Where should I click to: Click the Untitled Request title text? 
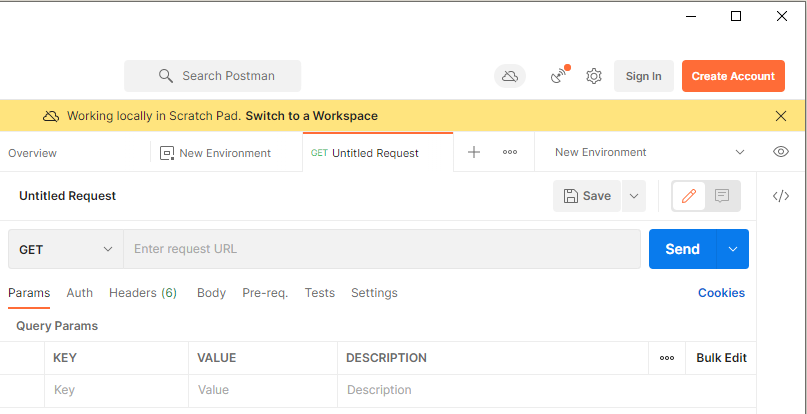coord(67,196)
